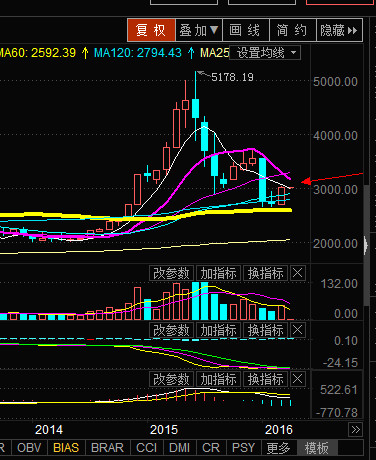Click the 2016 year marker on timeline
376x460 pixels.
(279, 430)
